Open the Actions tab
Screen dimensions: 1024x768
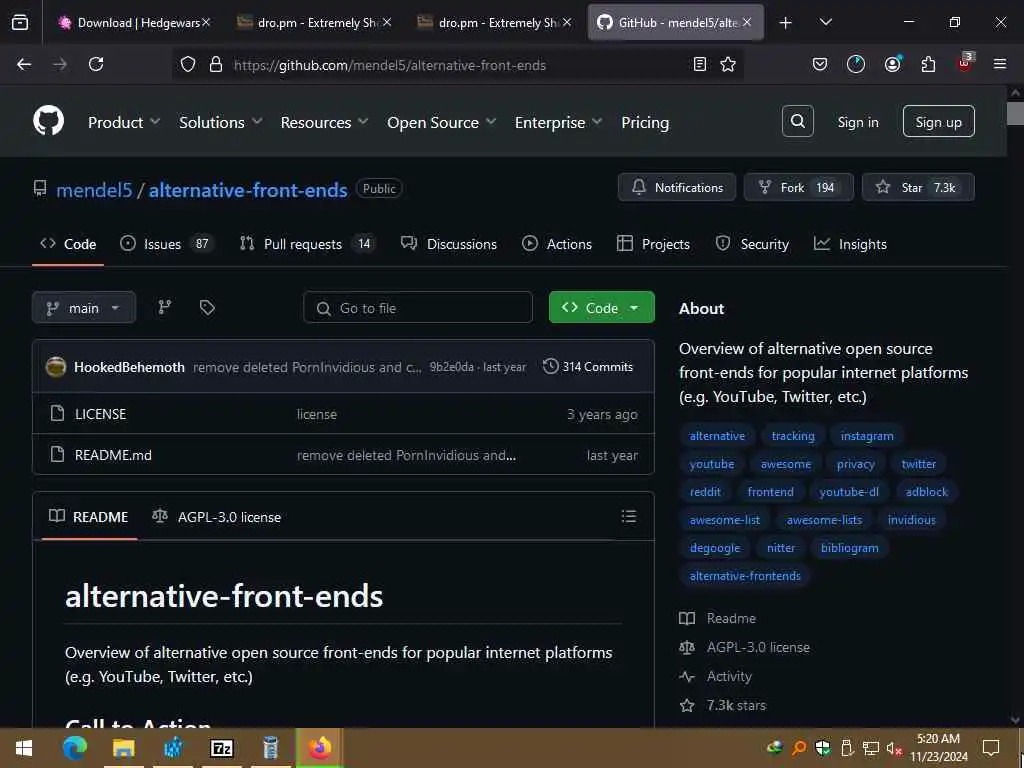click(x=557, y=244)
